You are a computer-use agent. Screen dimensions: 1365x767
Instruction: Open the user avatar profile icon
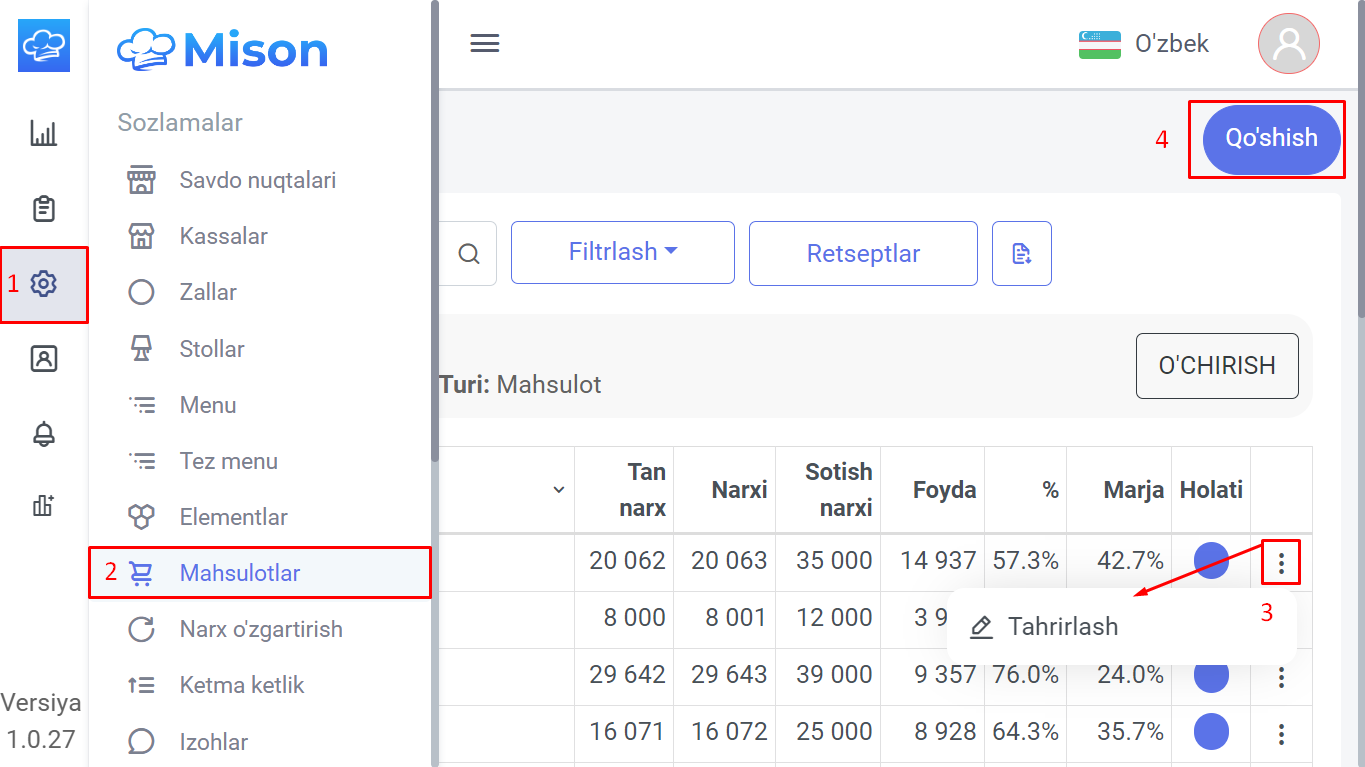pyautogui.click(x=1289, y=44)
